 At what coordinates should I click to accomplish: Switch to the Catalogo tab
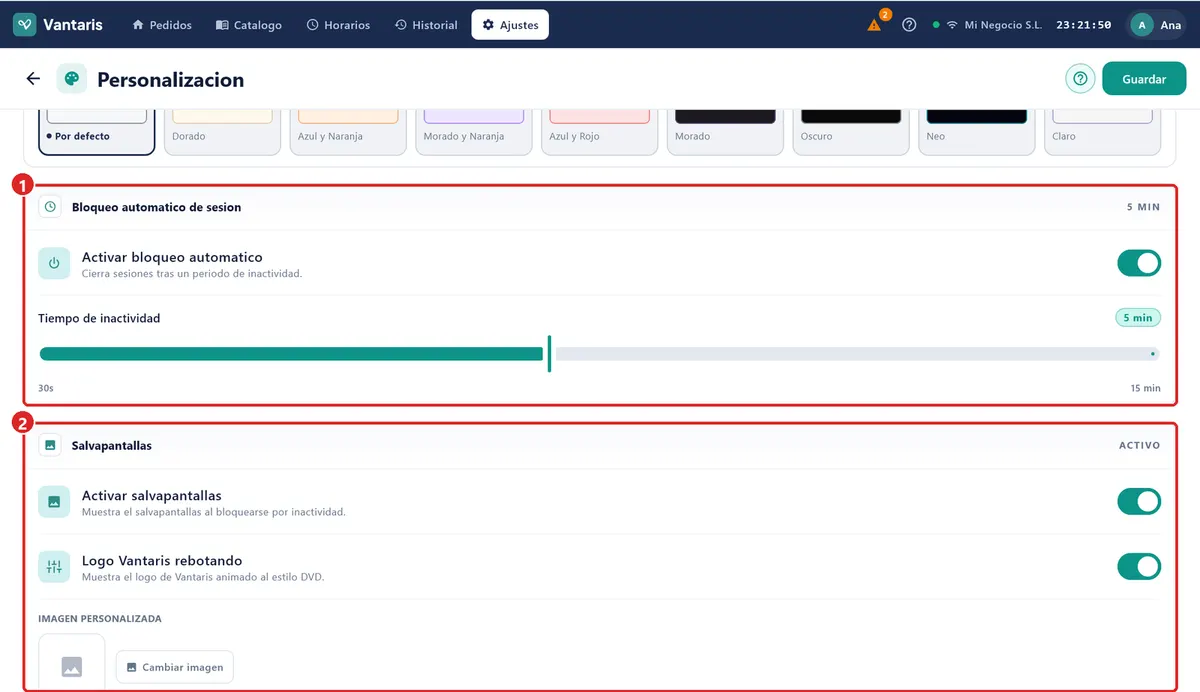pyautogui.click(x=249, y=25)
